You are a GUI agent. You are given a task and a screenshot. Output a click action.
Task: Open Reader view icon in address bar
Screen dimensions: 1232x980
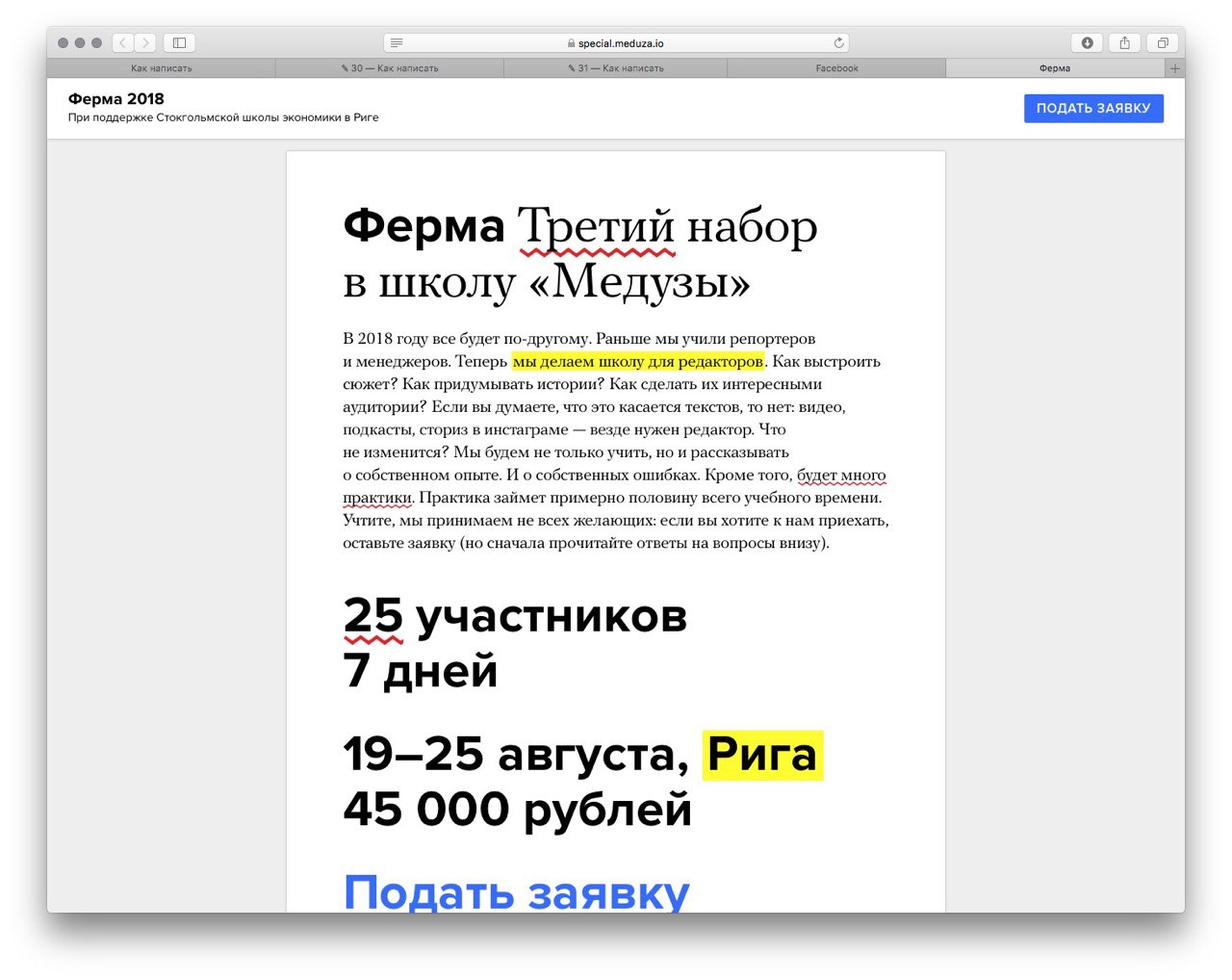pyautogui.click(x=397, y=42)
